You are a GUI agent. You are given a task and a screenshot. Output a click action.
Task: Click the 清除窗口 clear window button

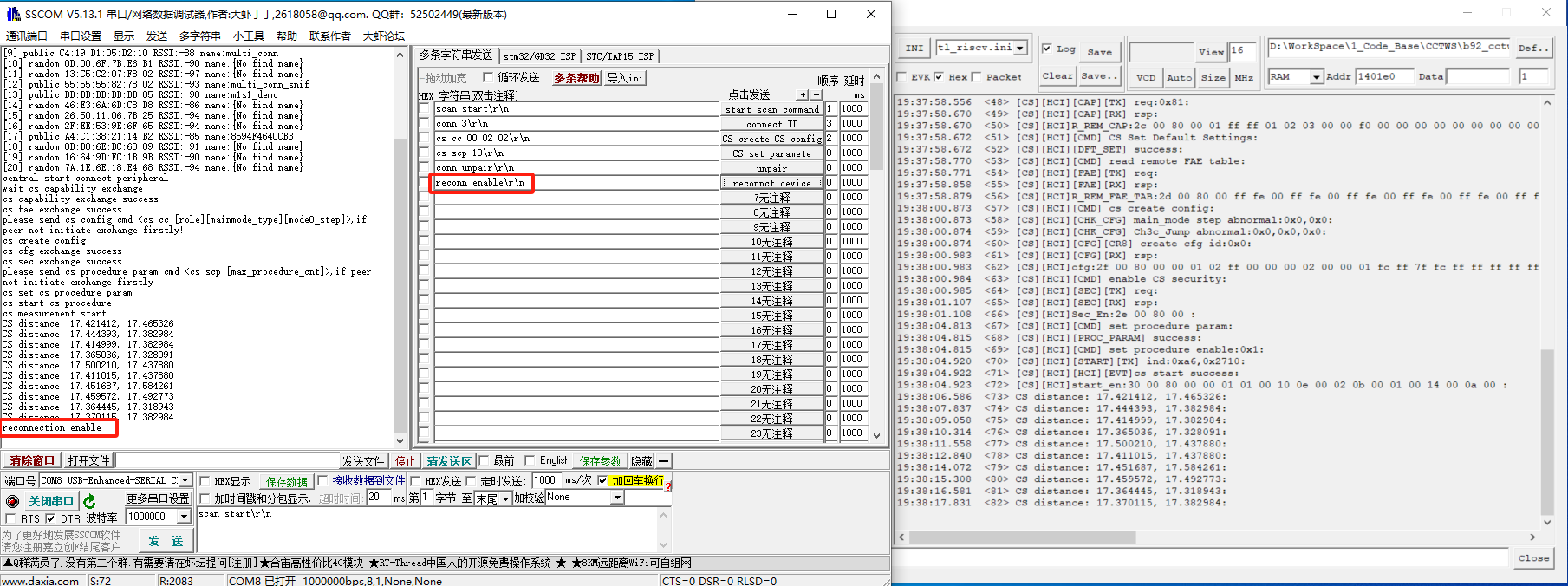(x=33, y=460)
